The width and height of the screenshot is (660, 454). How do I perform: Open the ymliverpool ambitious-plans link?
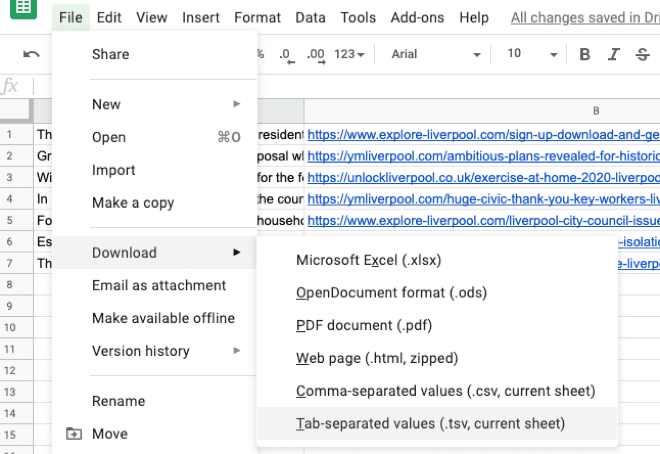point(483,156)
